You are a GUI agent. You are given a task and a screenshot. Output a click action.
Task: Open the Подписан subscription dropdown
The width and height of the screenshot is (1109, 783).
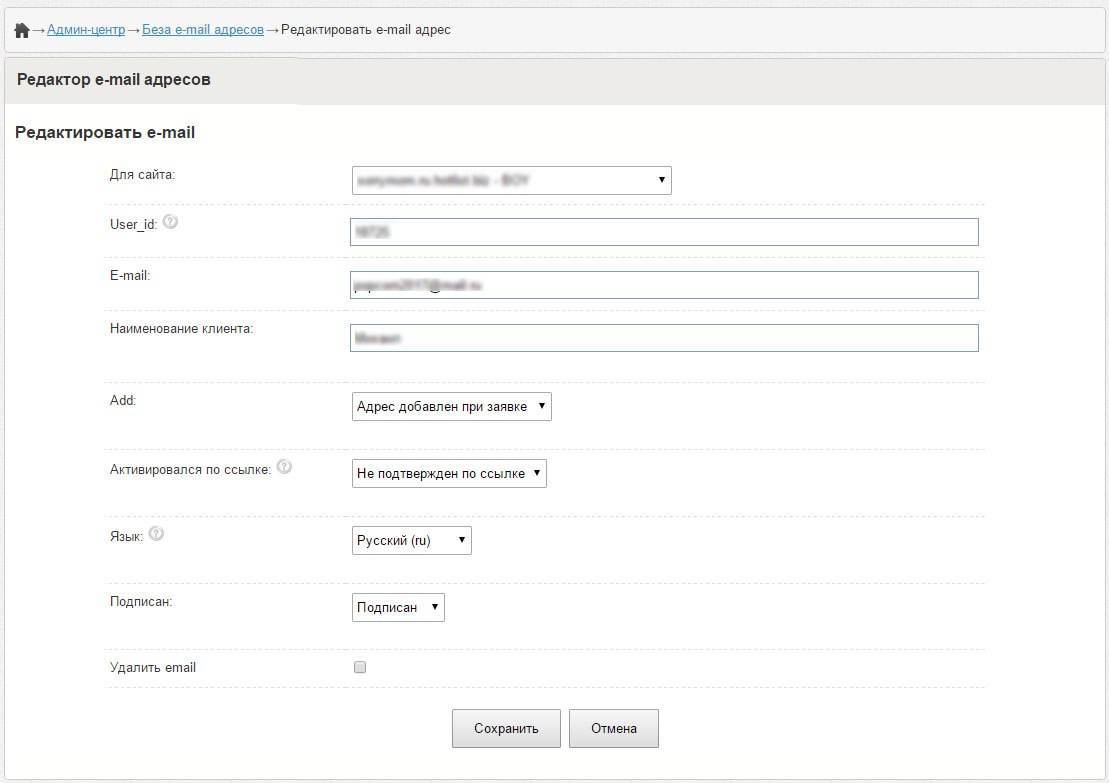tap(398, 607)
